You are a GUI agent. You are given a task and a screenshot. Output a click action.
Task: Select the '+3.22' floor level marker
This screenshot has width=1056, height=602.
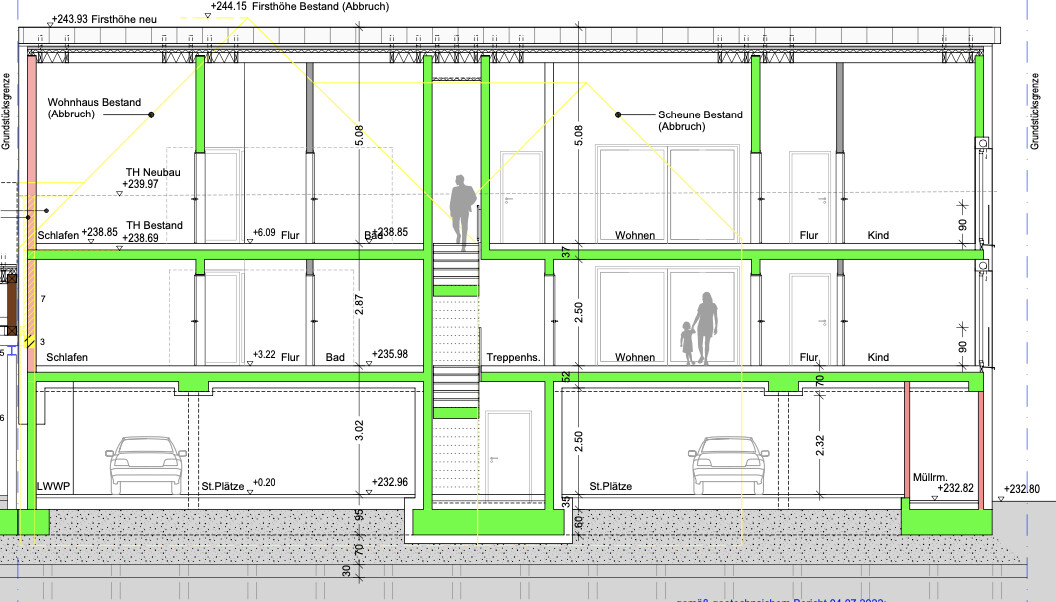pos(264,355)
